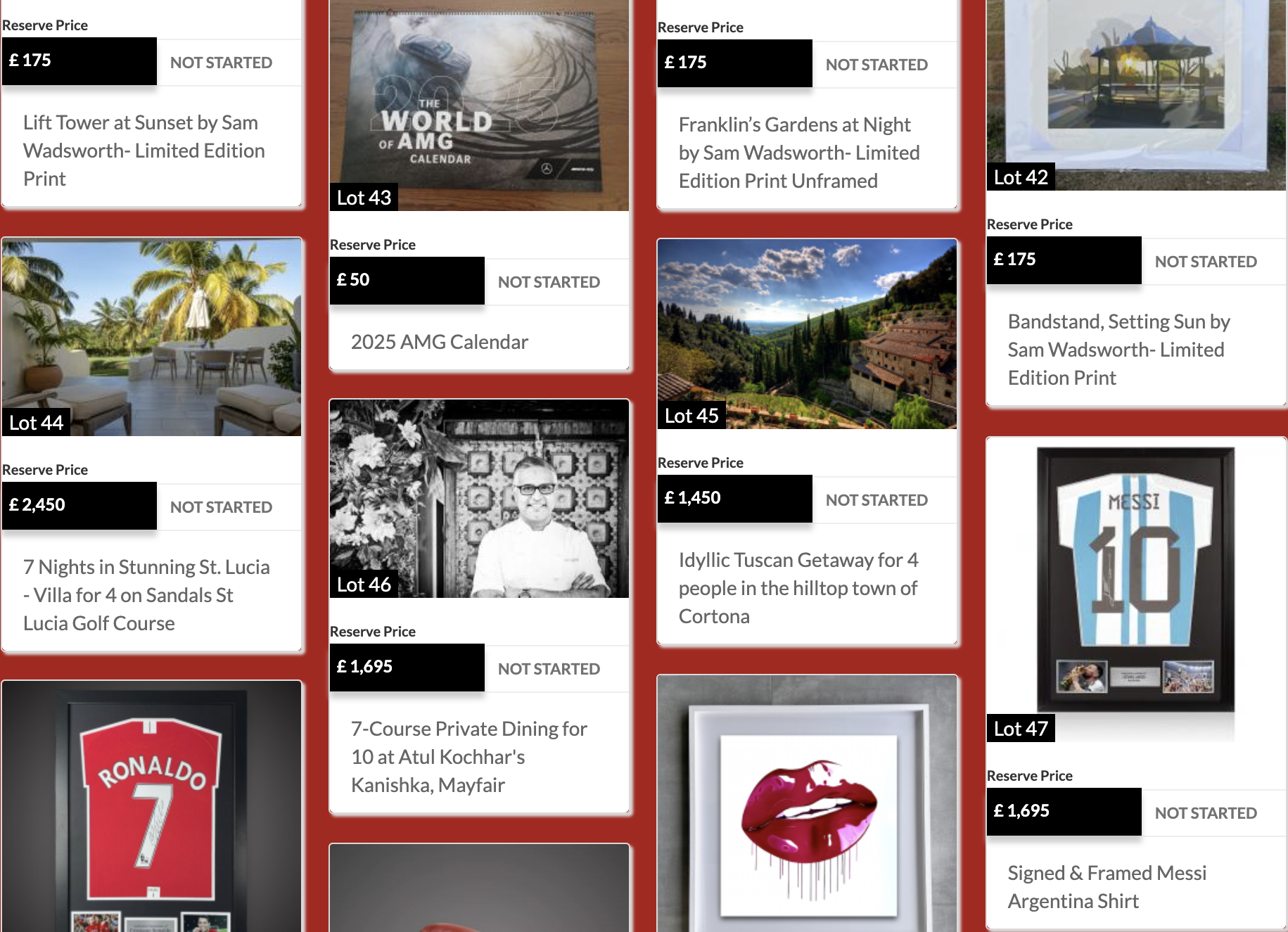Screen dimensions: 1288x932
Task: Open 7 Nights in Stunning St. Lucia title
Action: (x=147, y=595)
